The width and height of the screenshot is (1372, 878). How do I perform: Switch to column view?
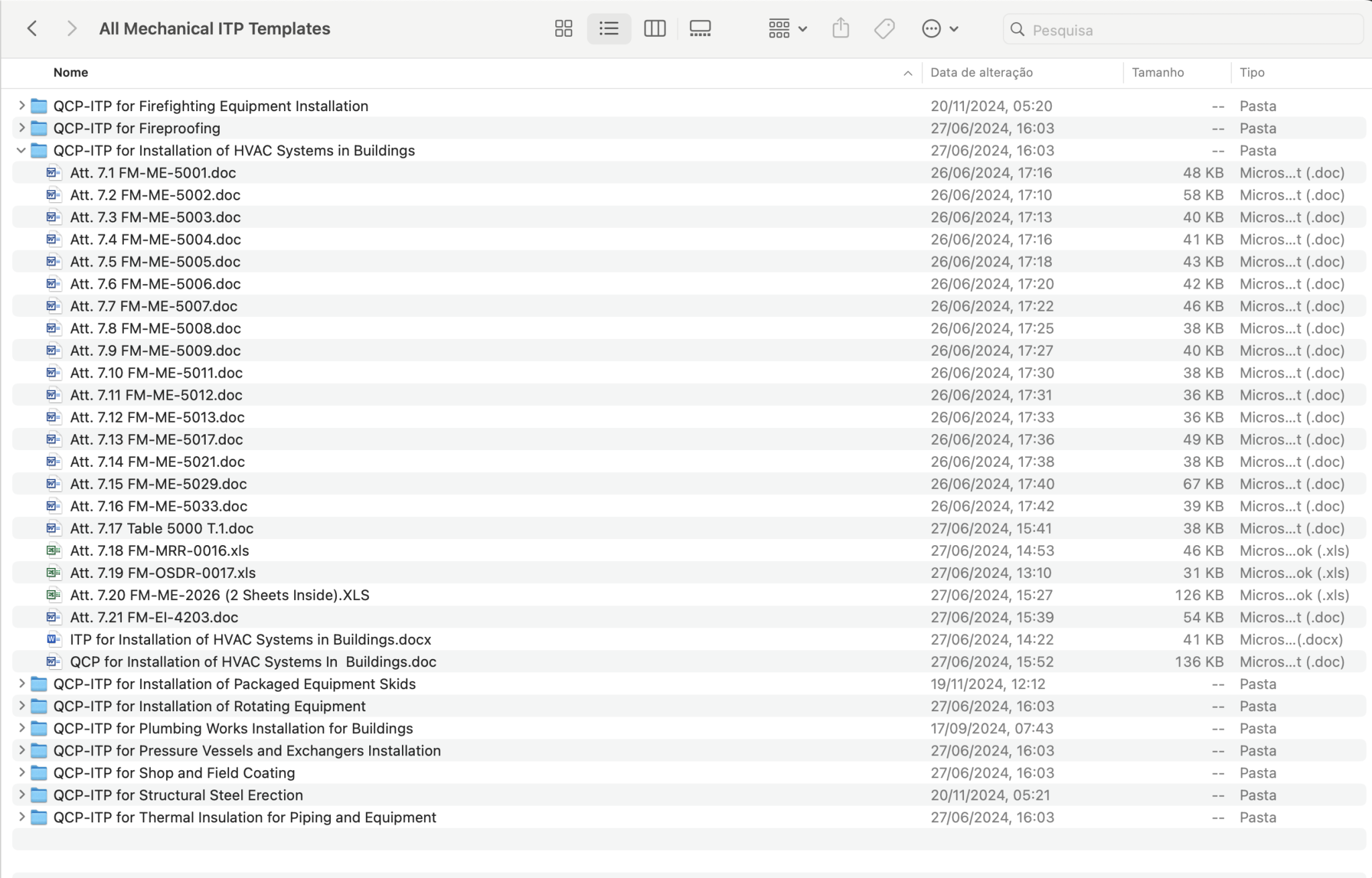655,28
